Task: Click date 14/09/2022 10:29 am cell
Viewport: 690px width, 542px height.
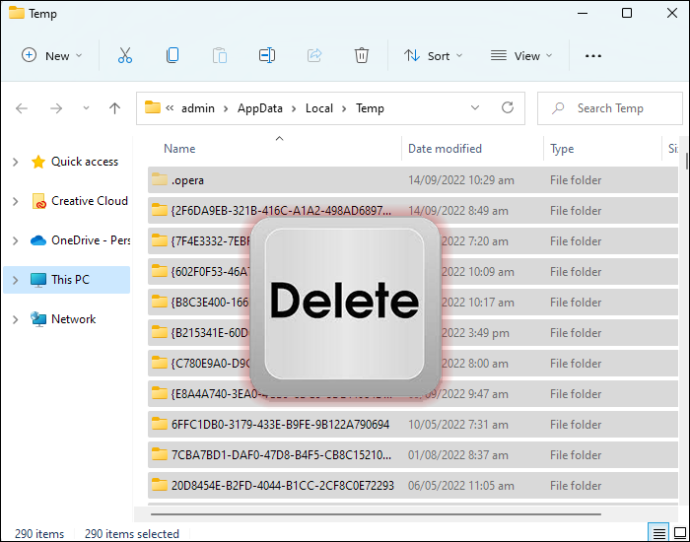Action: pyautogui.click(x=461, y=180)
